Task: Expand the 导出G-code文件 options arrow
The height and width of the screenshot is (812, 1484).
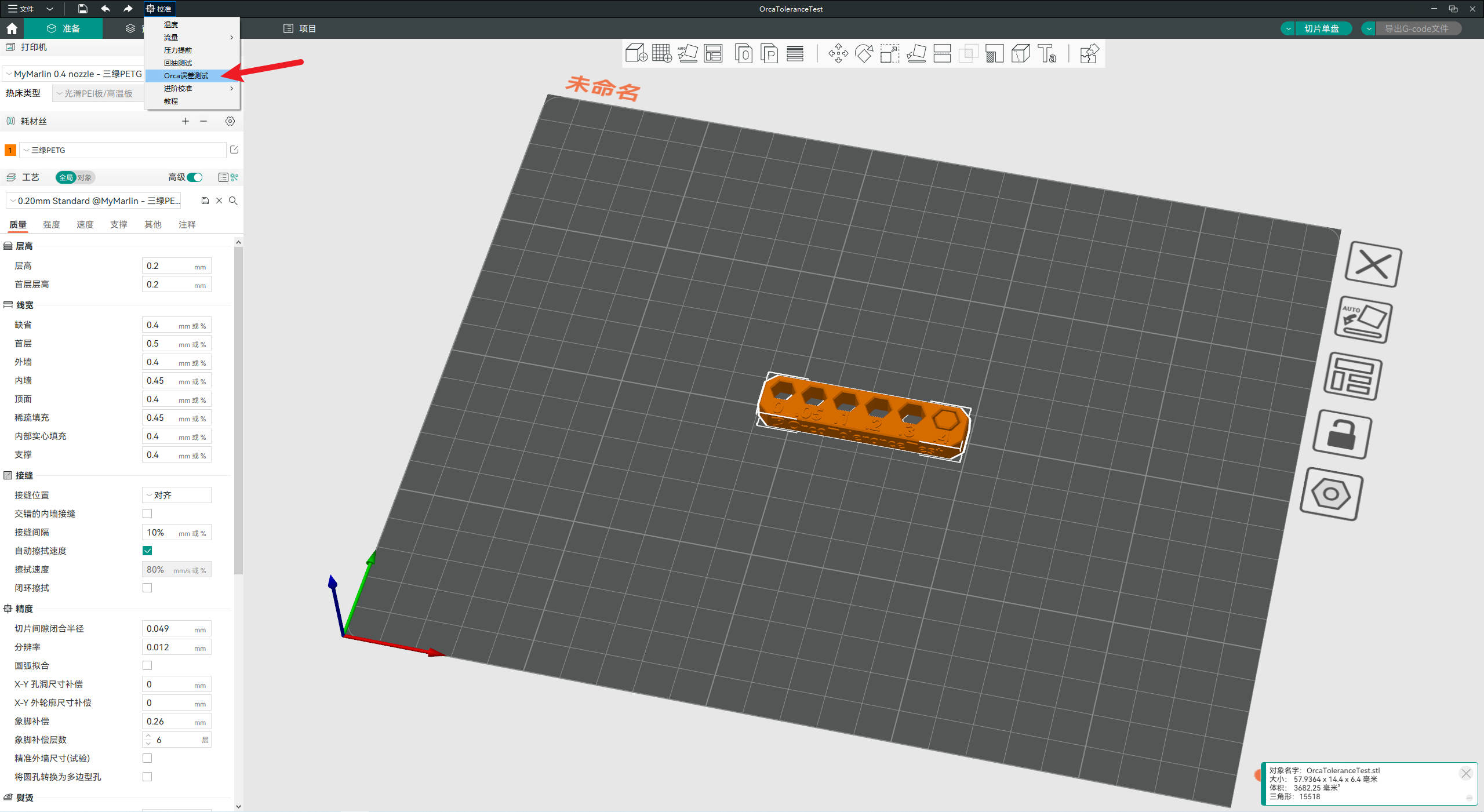Action: click(x=1369, y=28)
